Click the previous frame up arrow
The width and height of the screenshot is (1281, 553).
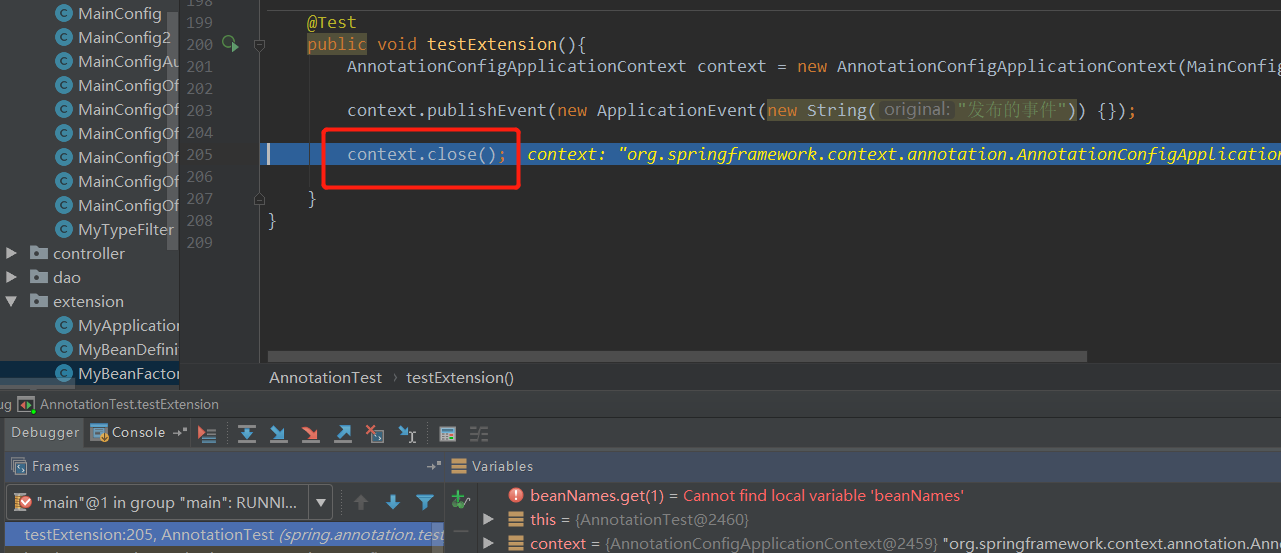pyautogui.click(x=361, y=502)
